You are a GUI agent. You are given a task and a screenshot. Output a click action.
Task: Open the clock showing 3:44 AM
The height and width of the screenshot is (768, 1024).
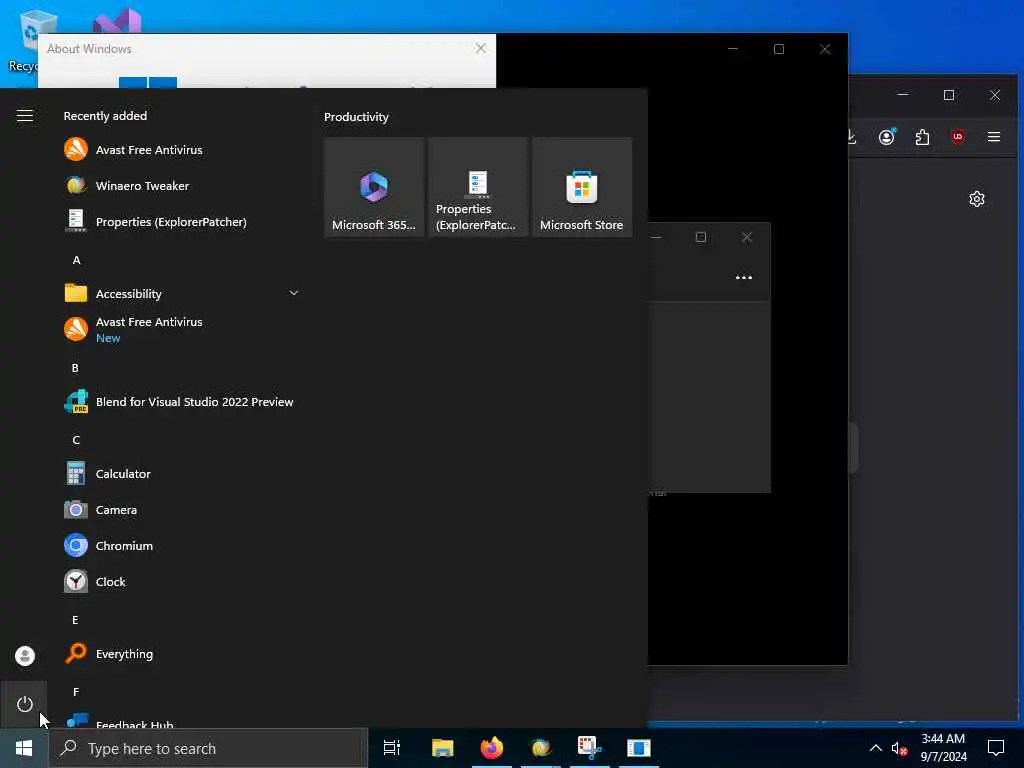click(x=943, y=748)
